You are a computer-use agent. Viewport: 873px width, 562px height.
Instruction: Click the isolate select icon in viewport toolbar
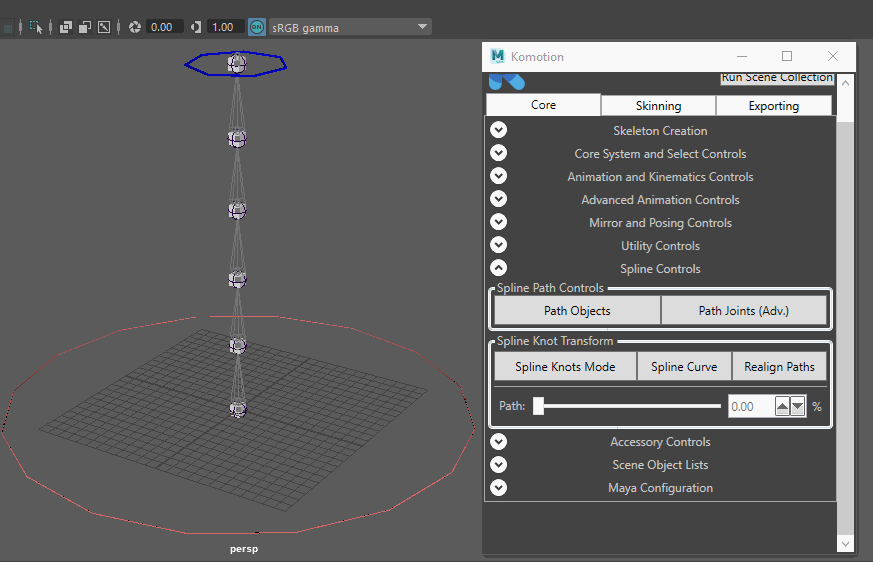[36, 27]
